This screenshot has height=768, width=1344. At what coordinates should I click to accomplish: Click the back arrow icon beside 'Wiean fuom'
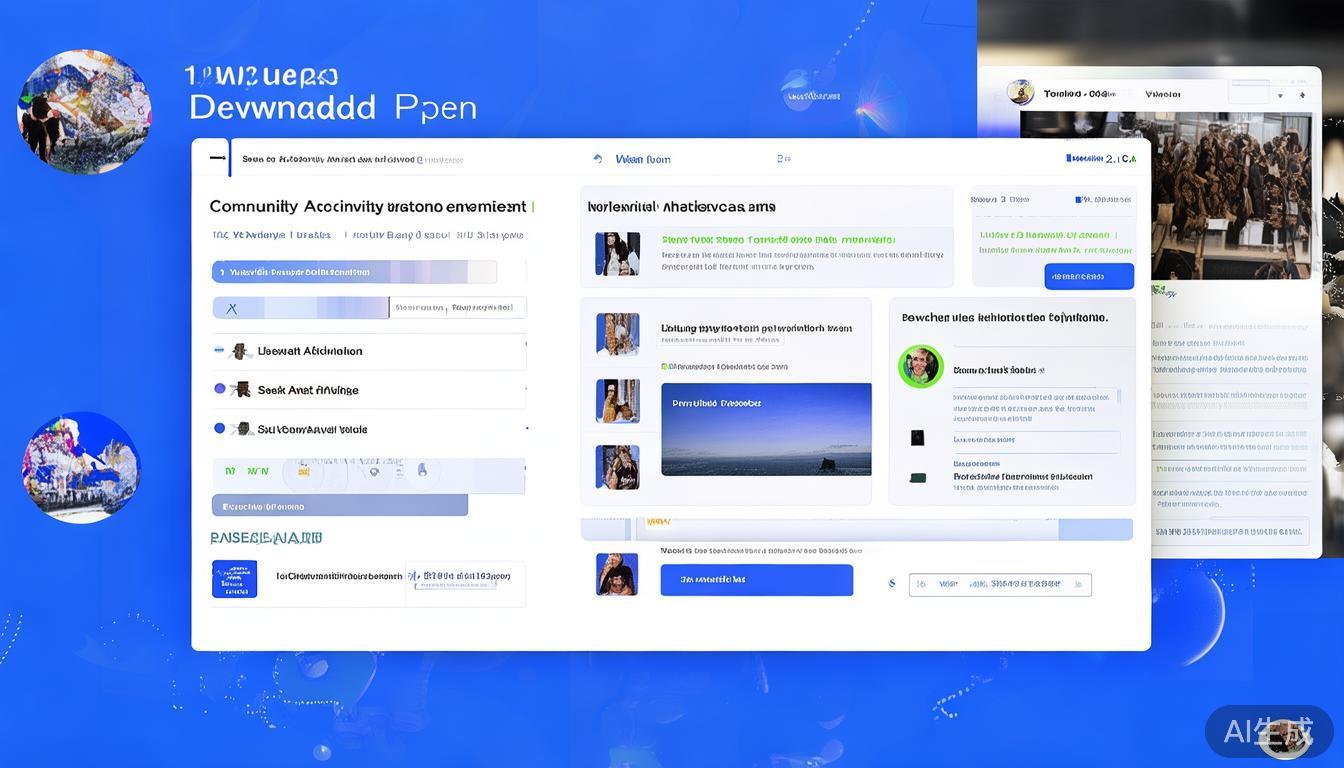(598, 159)
